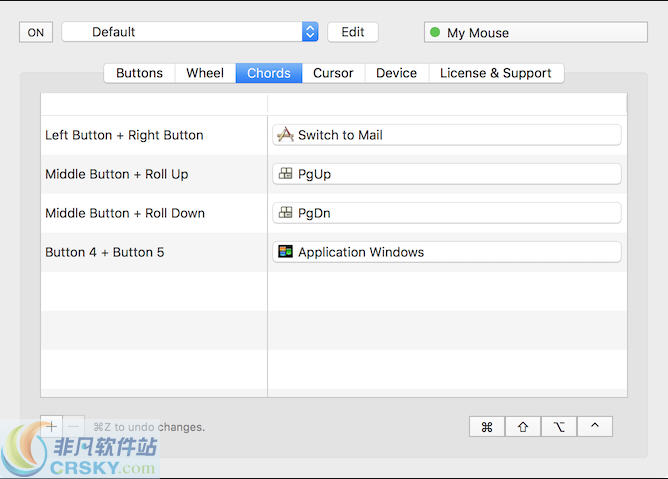Click the Application Windows colored icon
668x479 pixels.
[285, 251]
